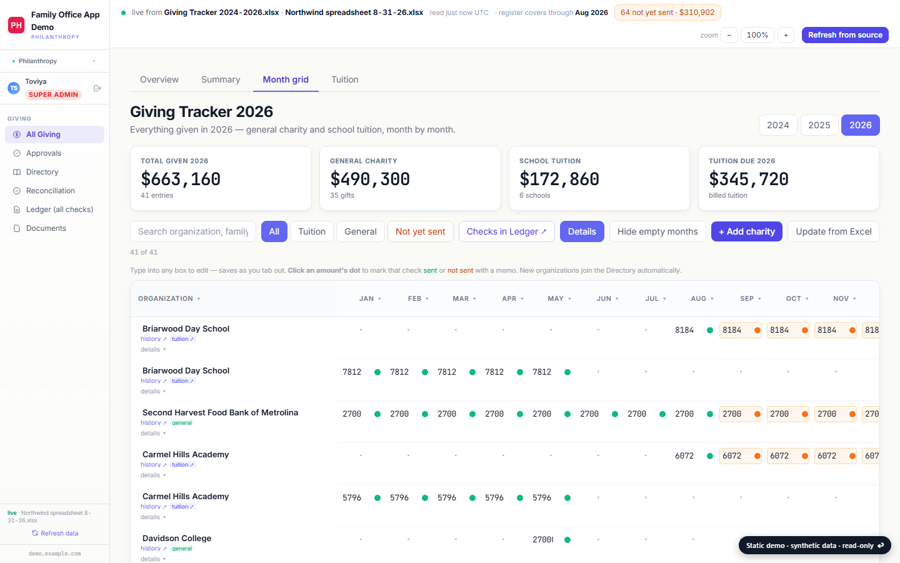The height and width of the screenshot is (563, 900).
Task: Open the AUG column sort arrow
Action: pyautogui.click(x=712, y=298)
